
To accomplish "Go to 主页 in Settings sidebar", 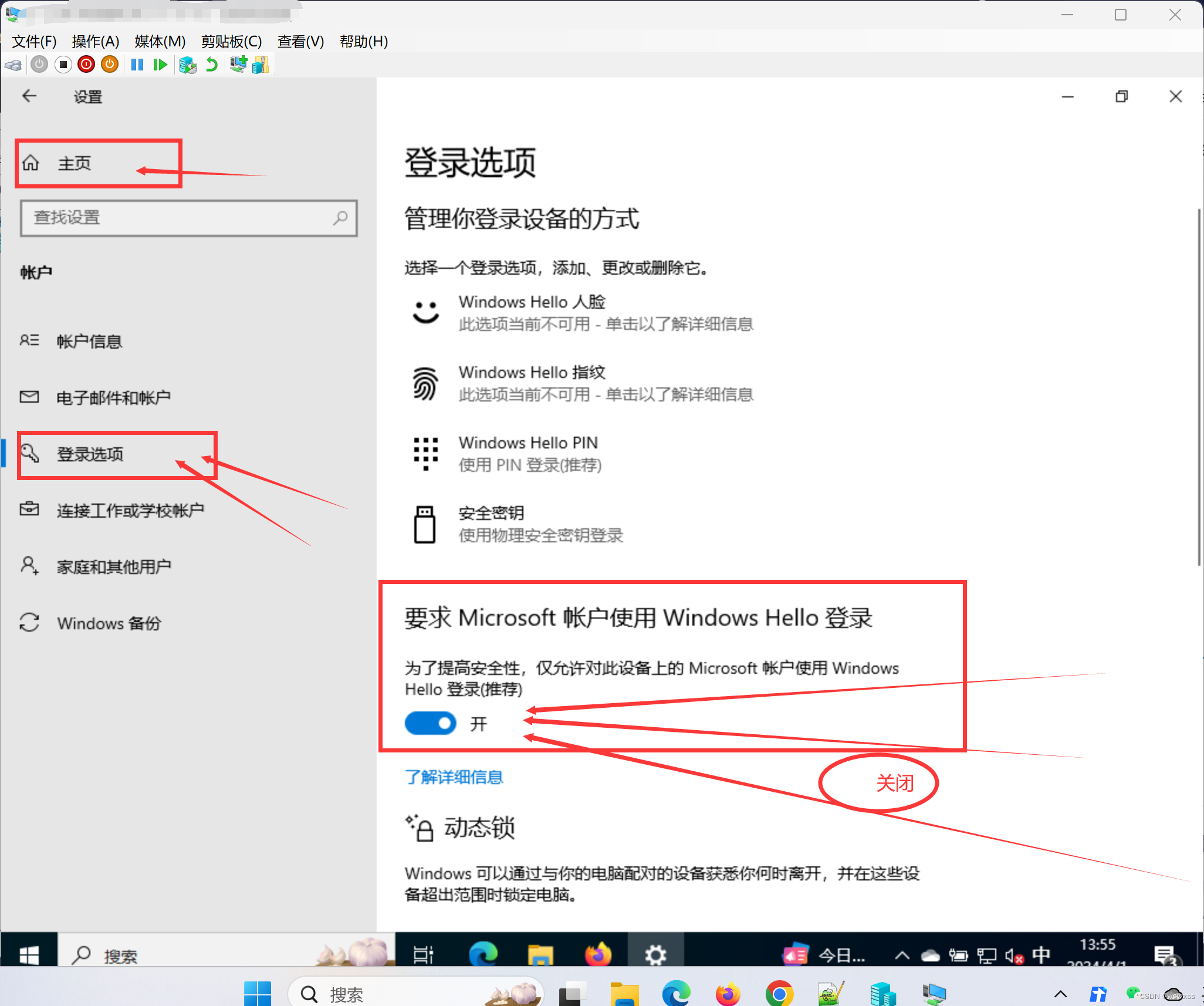I will [x=75, y=163].
